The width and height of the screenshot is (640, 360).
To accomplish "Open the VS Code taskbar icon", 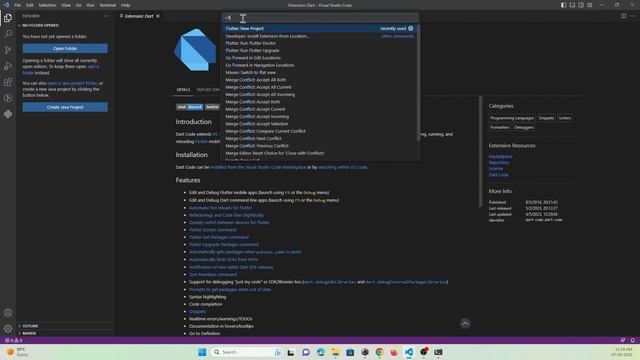I will pos(409,352).
